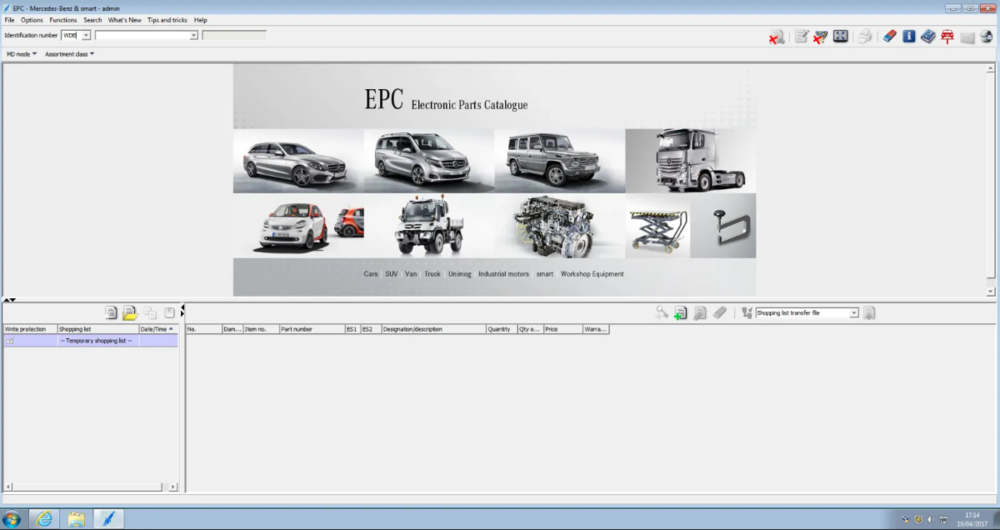
Task: Click the red car on lift icon
Action: click(947, 37)
